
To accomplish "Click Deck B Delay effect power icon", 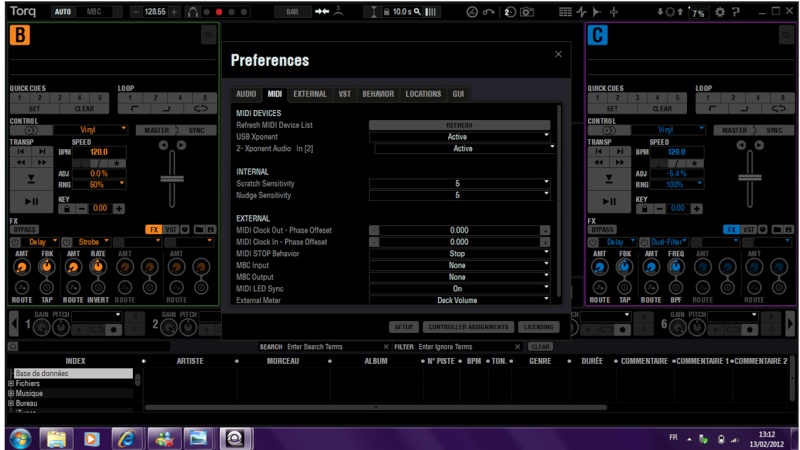I will pos(15,242).
